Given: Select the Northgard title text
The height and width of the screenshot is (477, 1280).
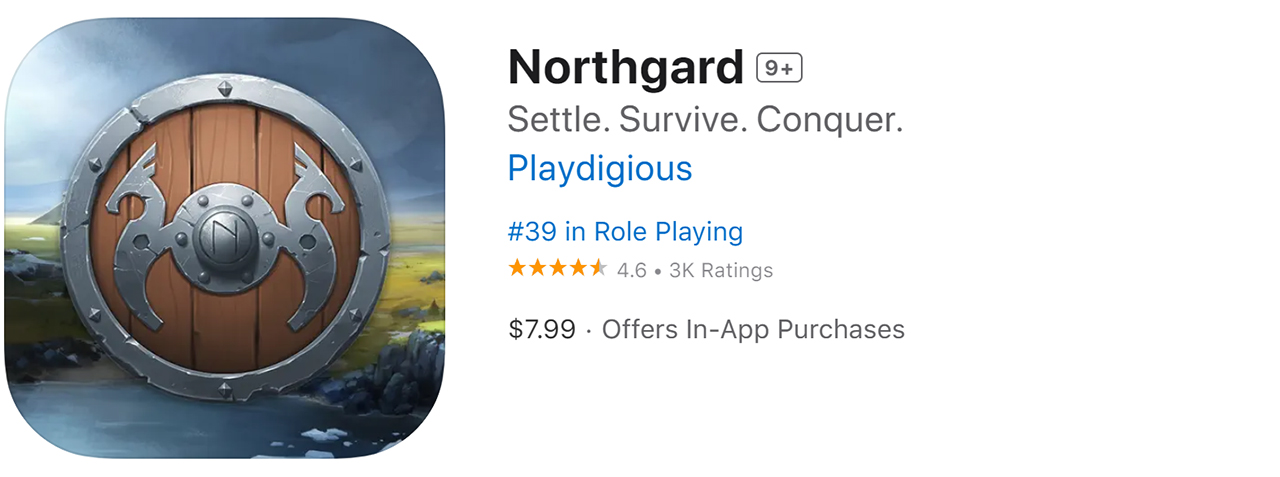Looking at the screenshot, I should 625,68.
